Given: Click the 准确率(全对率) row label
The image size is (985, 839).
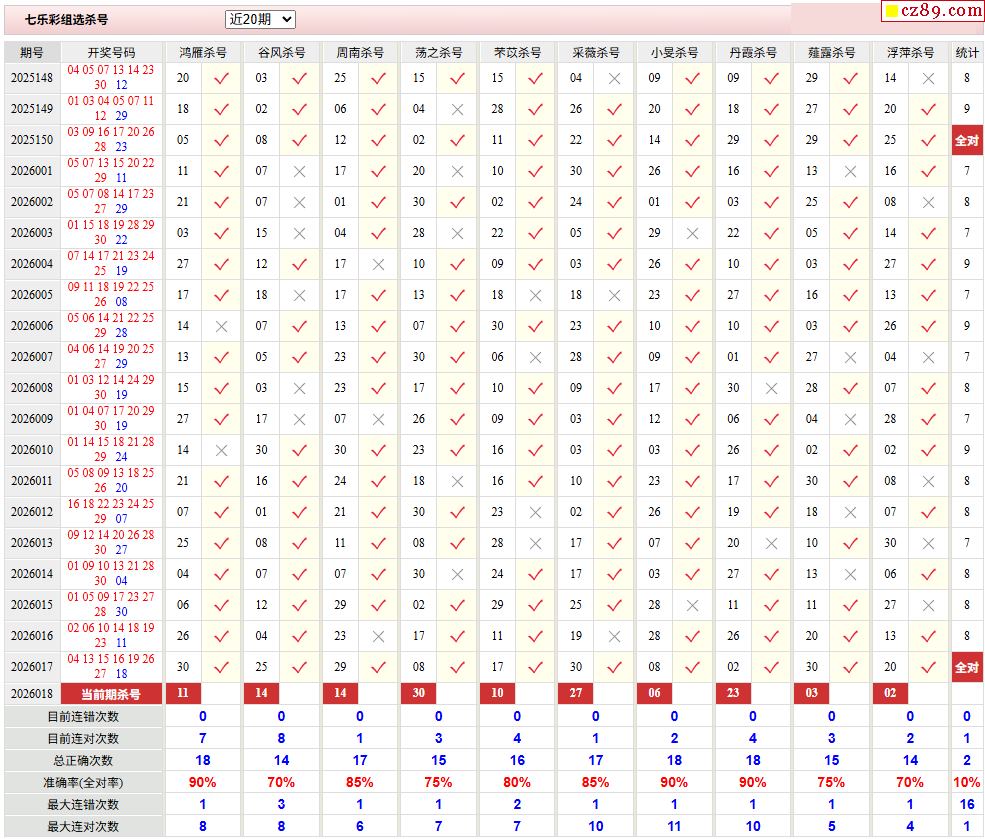Looking at the screenshot, I should pyautogui.click(x=82, y=782).
